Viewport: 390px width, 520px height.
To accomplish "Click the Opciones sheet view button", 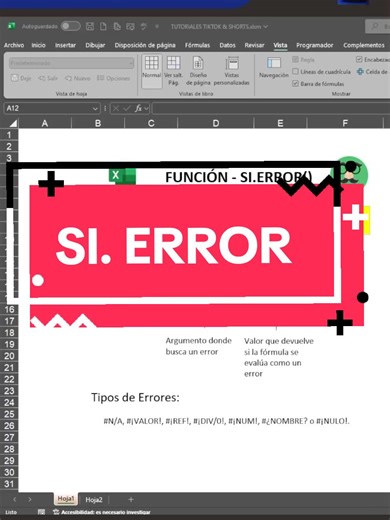I will pos(113,78).
